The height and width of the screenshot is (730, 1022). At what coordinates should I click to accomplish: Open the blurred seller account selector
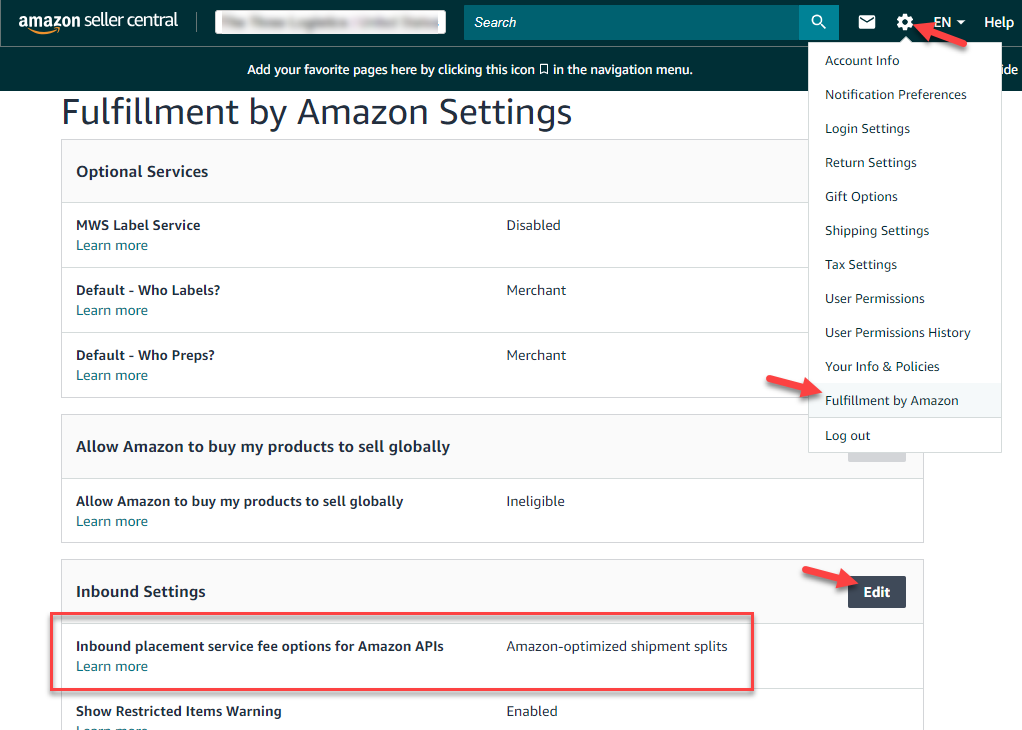330,22
